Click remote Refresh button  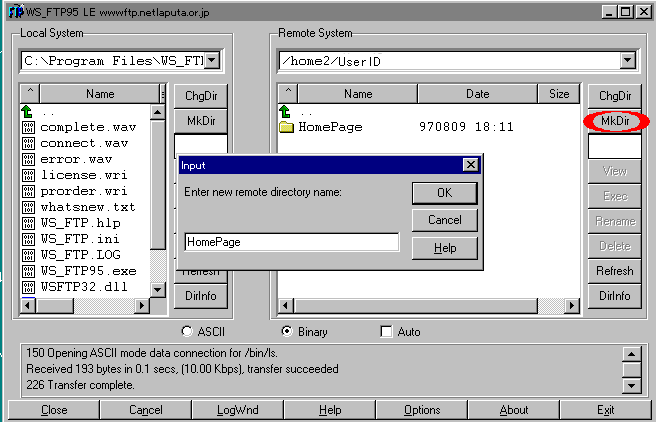(615, 271)
